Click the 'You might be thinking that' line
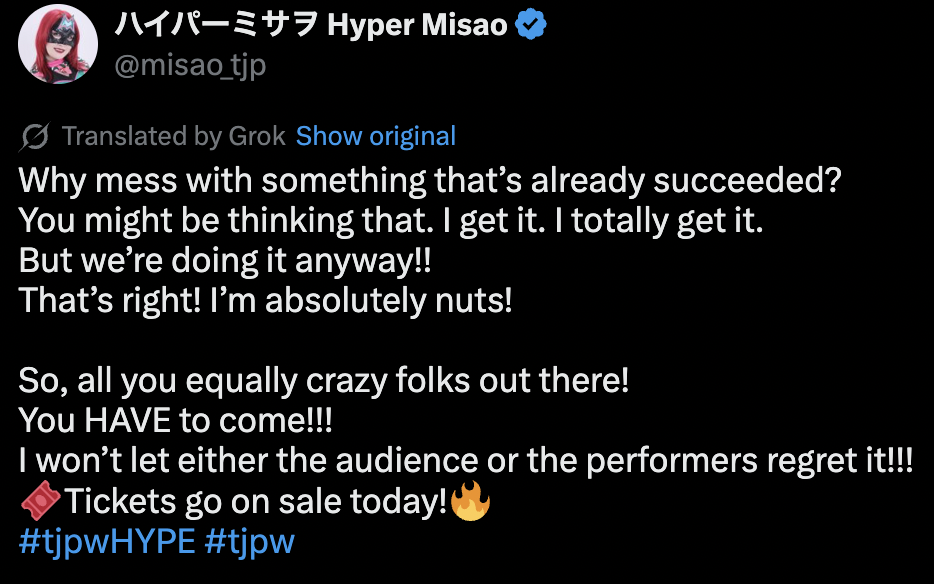Image resolution: width=934 pixels, height=584 pixels. [x=390, y=221]
